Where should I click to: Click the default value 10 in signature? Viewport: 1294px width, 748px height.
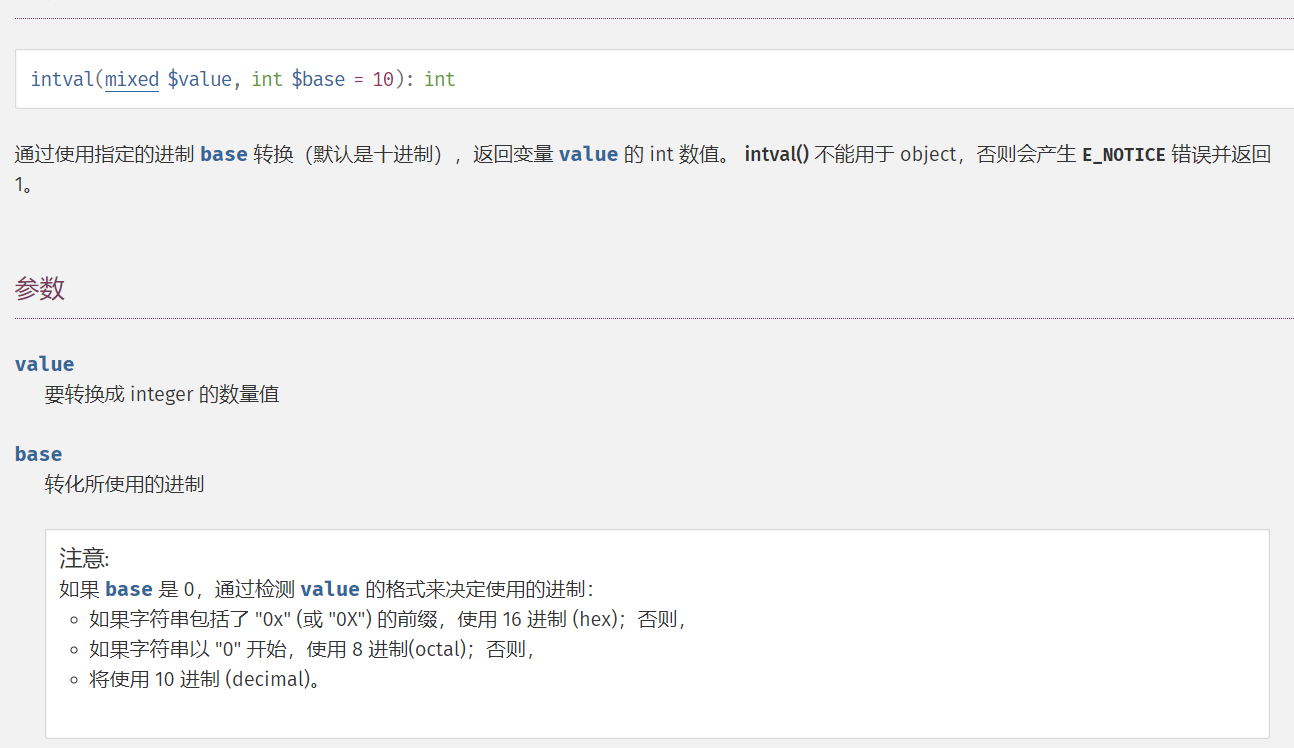[383, 79]
